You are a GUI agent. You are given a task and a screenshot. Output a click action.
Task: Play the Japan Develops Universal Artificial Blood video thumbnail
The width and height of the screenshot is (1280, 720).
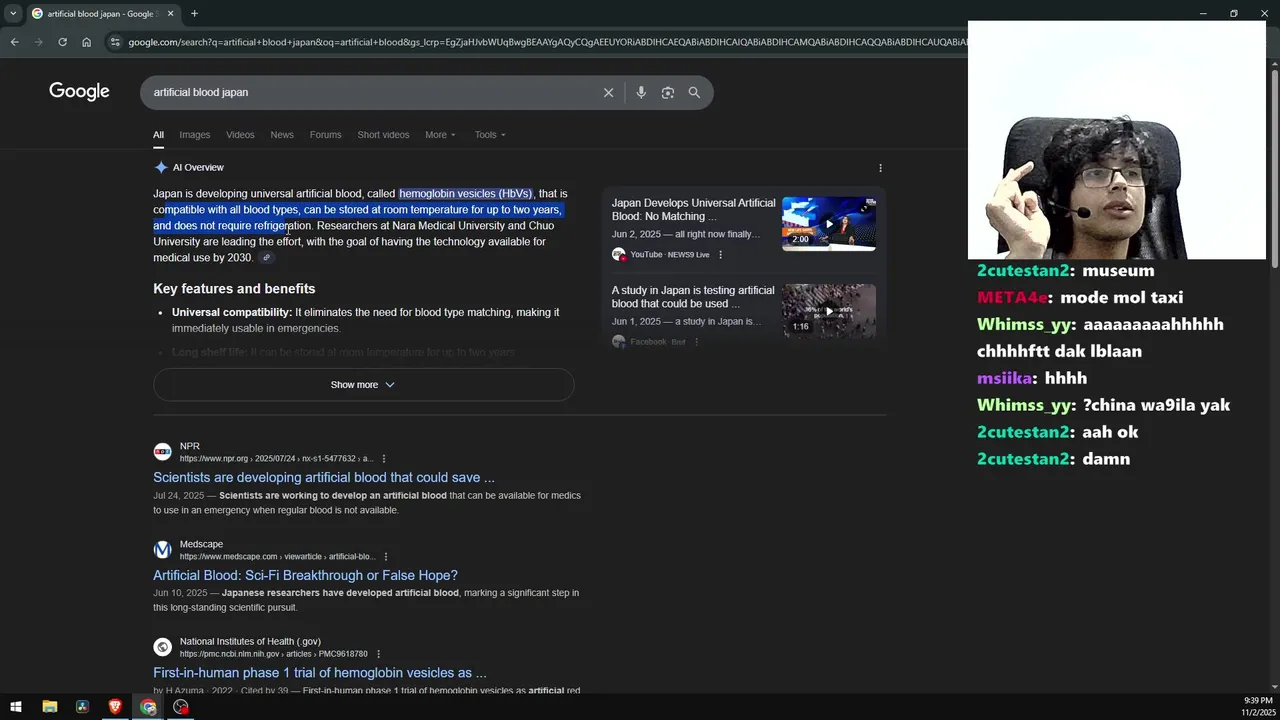pos(829,223)
